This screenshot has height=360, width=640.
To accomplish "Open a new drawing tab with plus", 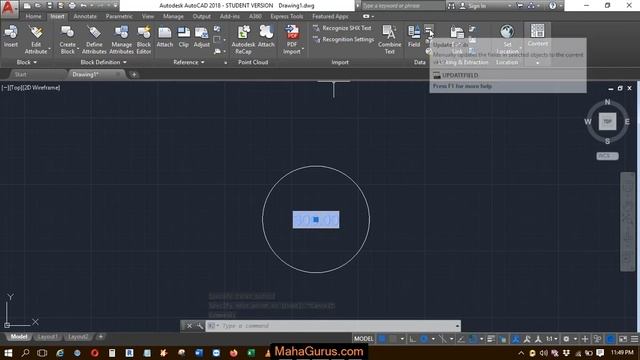I will point(134,74).
